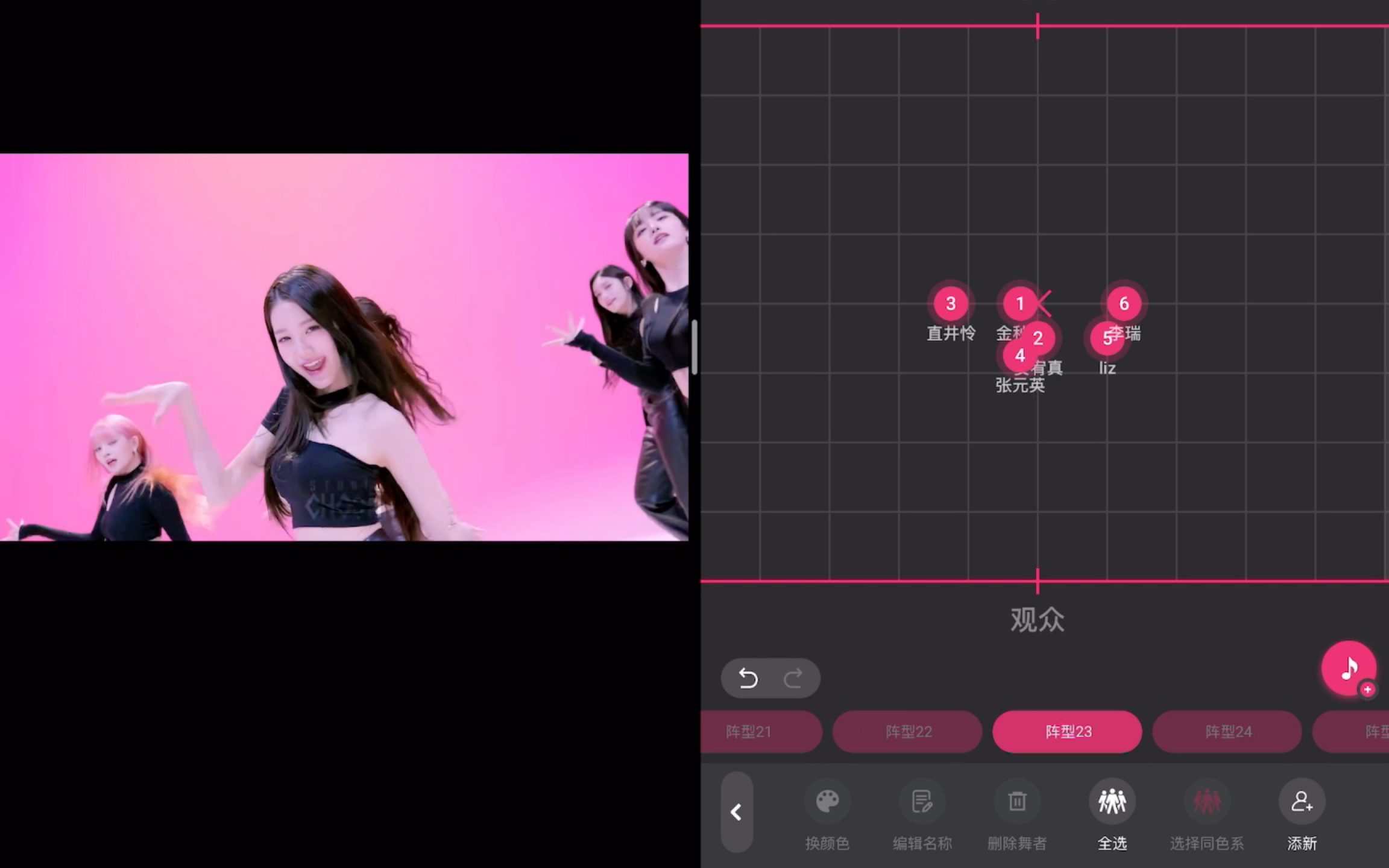Viewport: 1389px width, 868px height.
Task: Select the 阵型23 formation tab
Action: (1067, 732)
